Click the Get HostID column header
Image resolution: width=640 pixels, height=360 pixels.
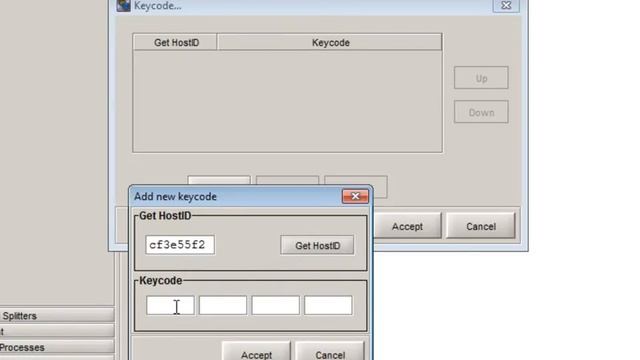(175, 42)
